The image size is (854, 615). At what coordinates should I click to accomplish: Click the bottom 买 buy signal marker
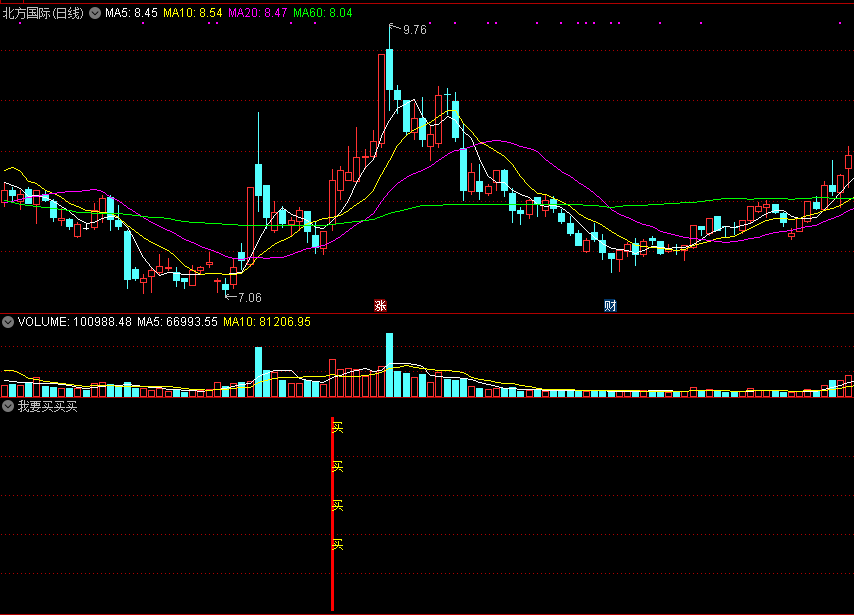pos(338,545)
